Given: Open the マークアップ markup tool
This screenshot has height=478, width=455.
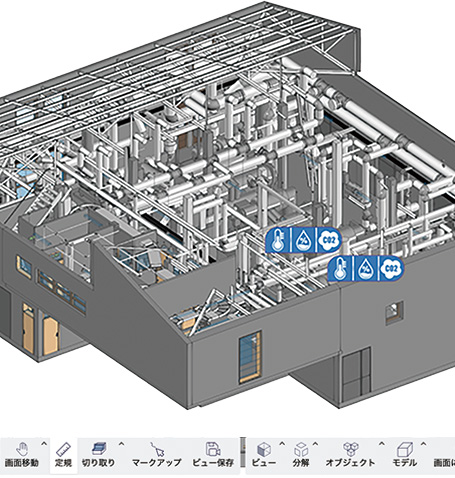Looking at the screenshot, I should (x=157, y=455).
